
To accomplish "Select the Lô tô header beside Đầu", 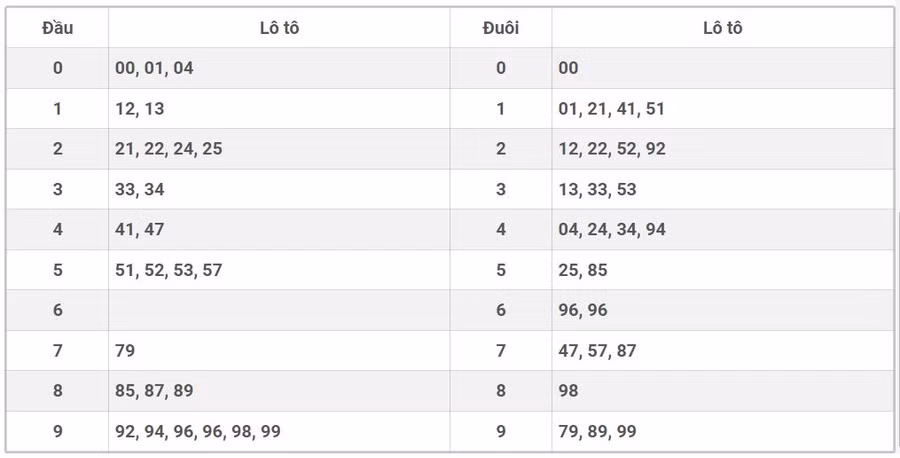I will tap(279, 28).
